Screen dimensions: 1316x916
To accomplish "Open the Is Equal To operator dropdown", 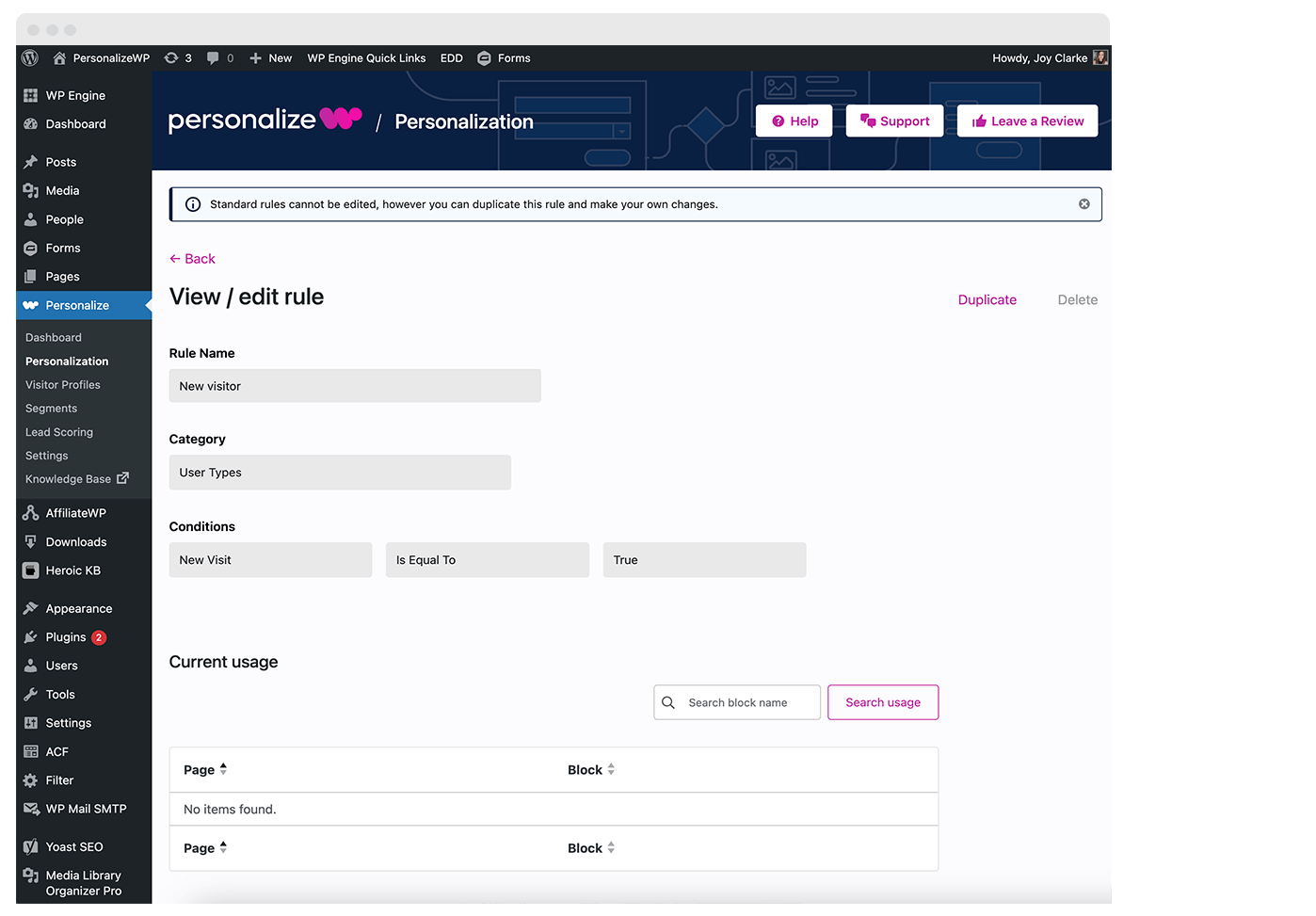I will pyautogui.click(x=487, y=559).
